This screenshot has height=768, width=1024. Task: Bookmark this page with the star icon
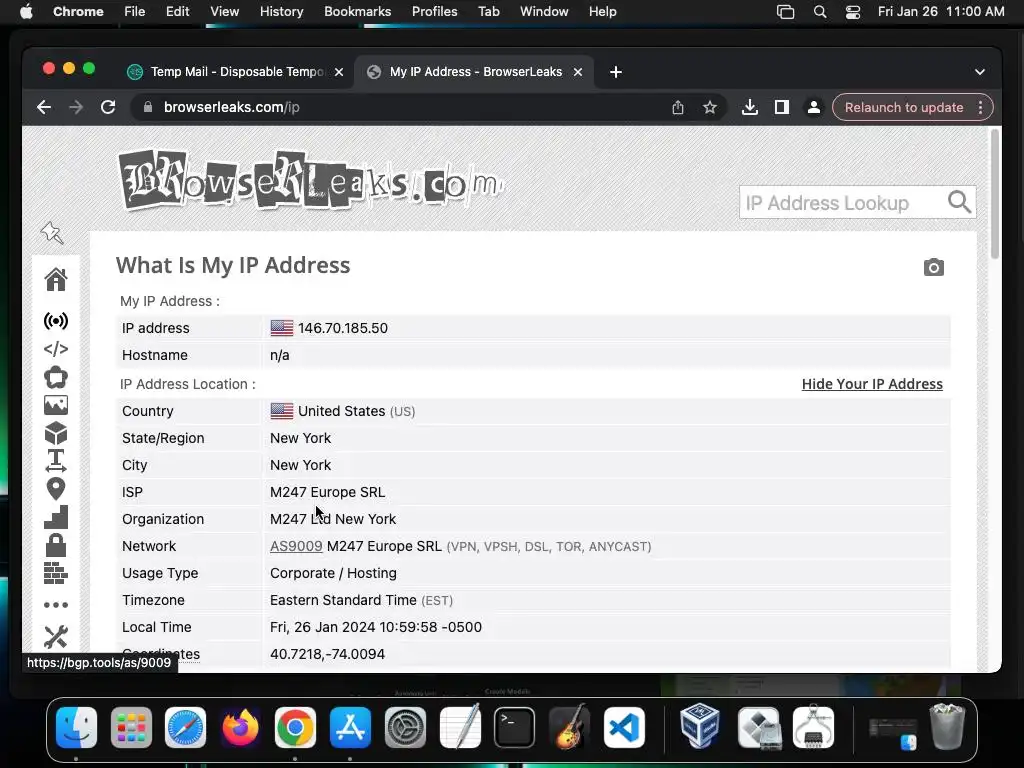click(710, 107)
